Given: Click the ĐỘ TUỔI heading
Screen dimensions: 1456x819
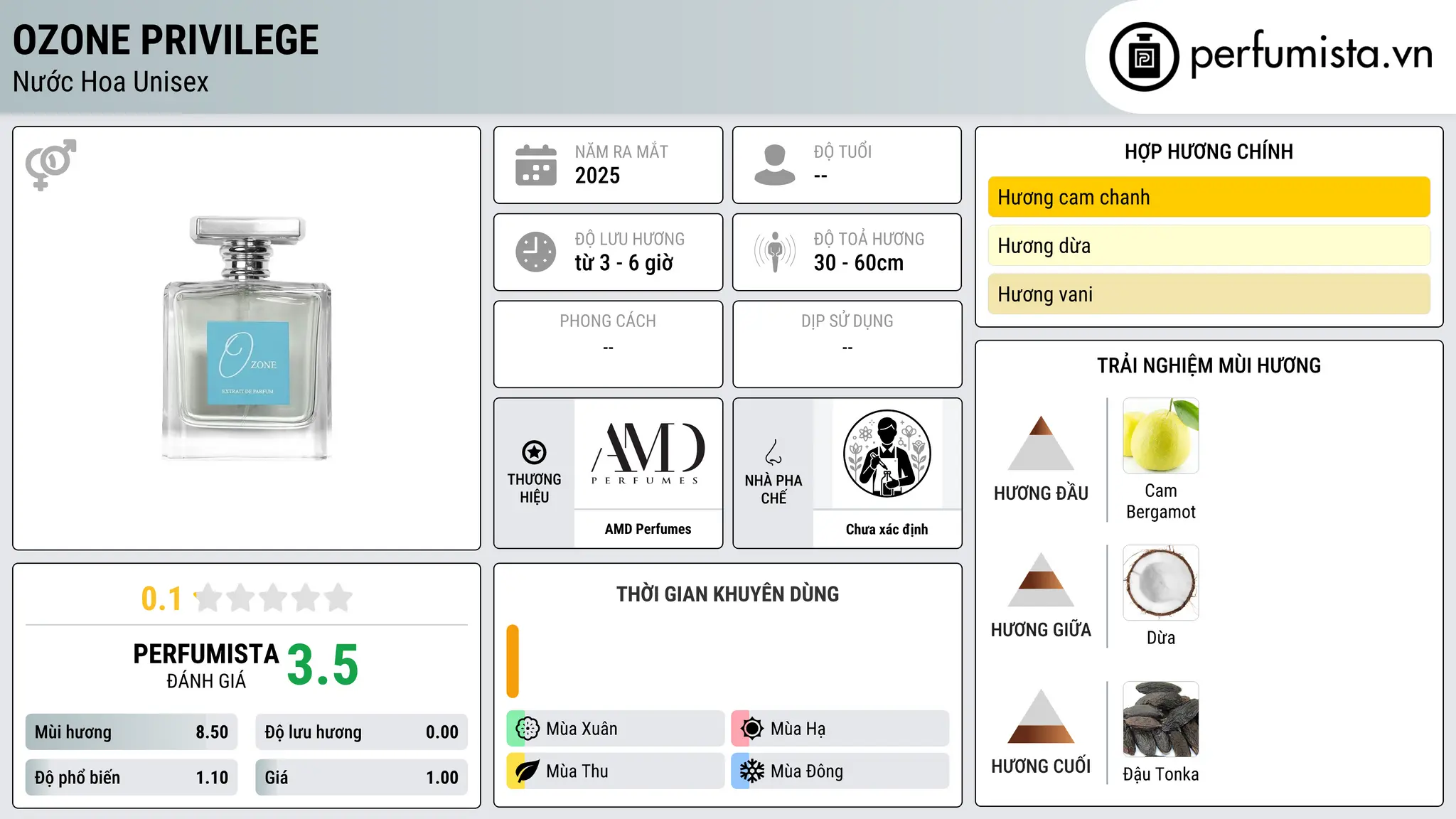Looking at the screenshot, I should (842, 151).
